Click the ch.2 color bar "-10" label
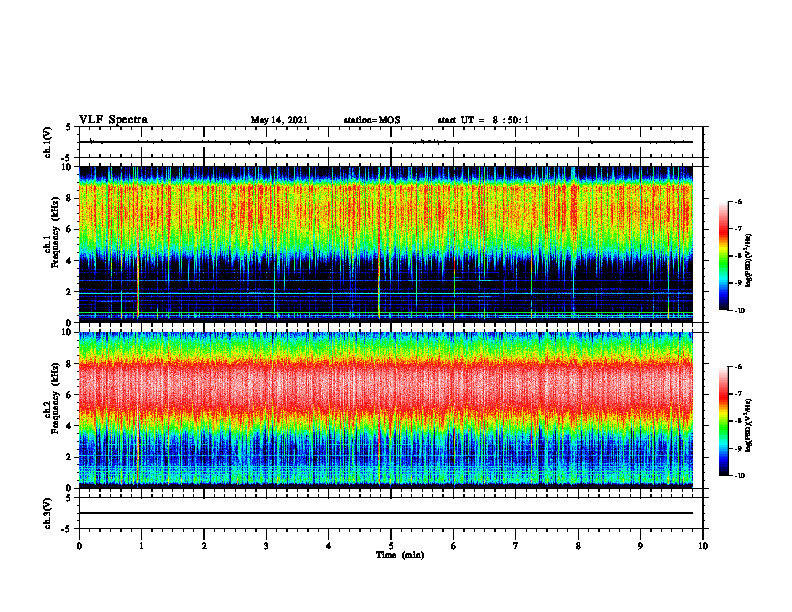 click(x=738, y=476)
